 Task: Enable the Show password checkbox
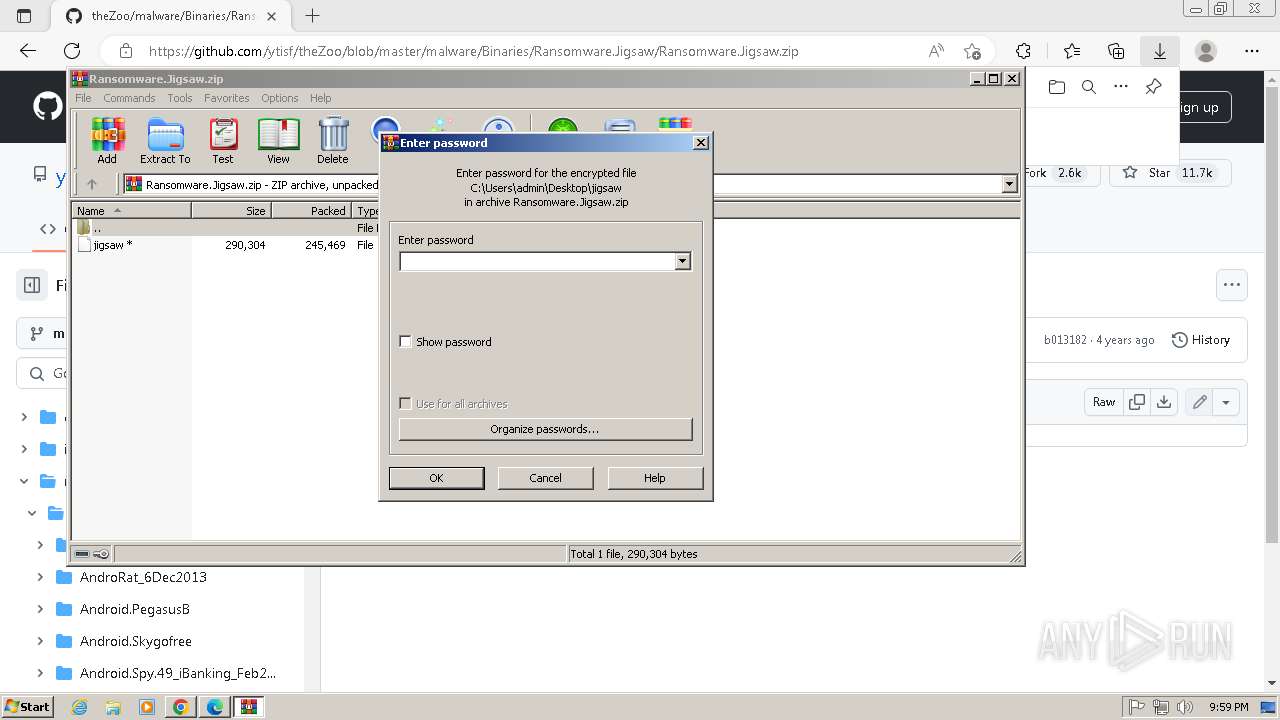[x=405, y=342]
